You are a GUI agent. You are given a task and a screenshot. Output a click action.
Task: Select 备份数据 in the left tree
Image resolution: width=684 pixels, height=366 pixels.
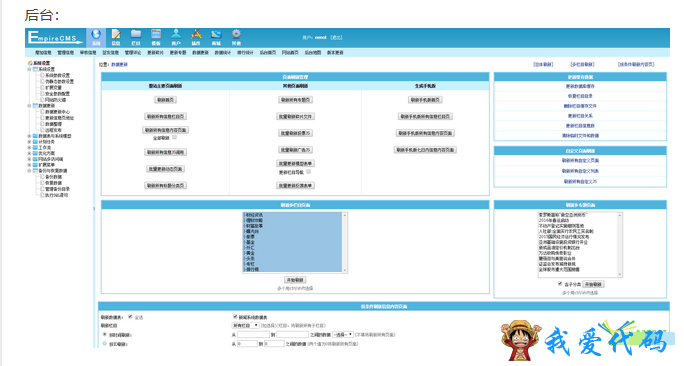[53, 177]
